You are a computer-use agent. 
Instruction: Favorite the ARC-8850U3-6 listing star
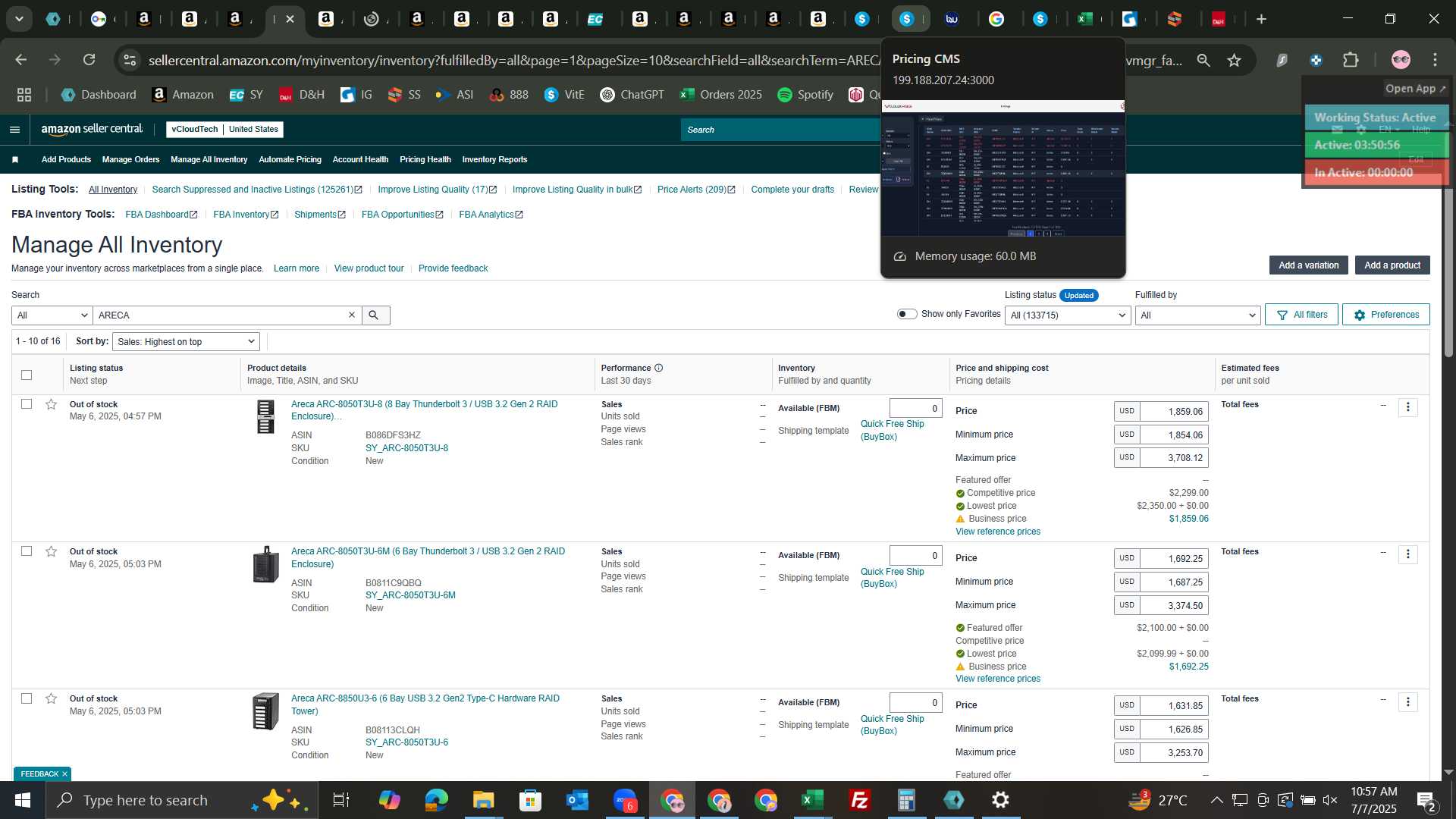(x=51, y=698)
